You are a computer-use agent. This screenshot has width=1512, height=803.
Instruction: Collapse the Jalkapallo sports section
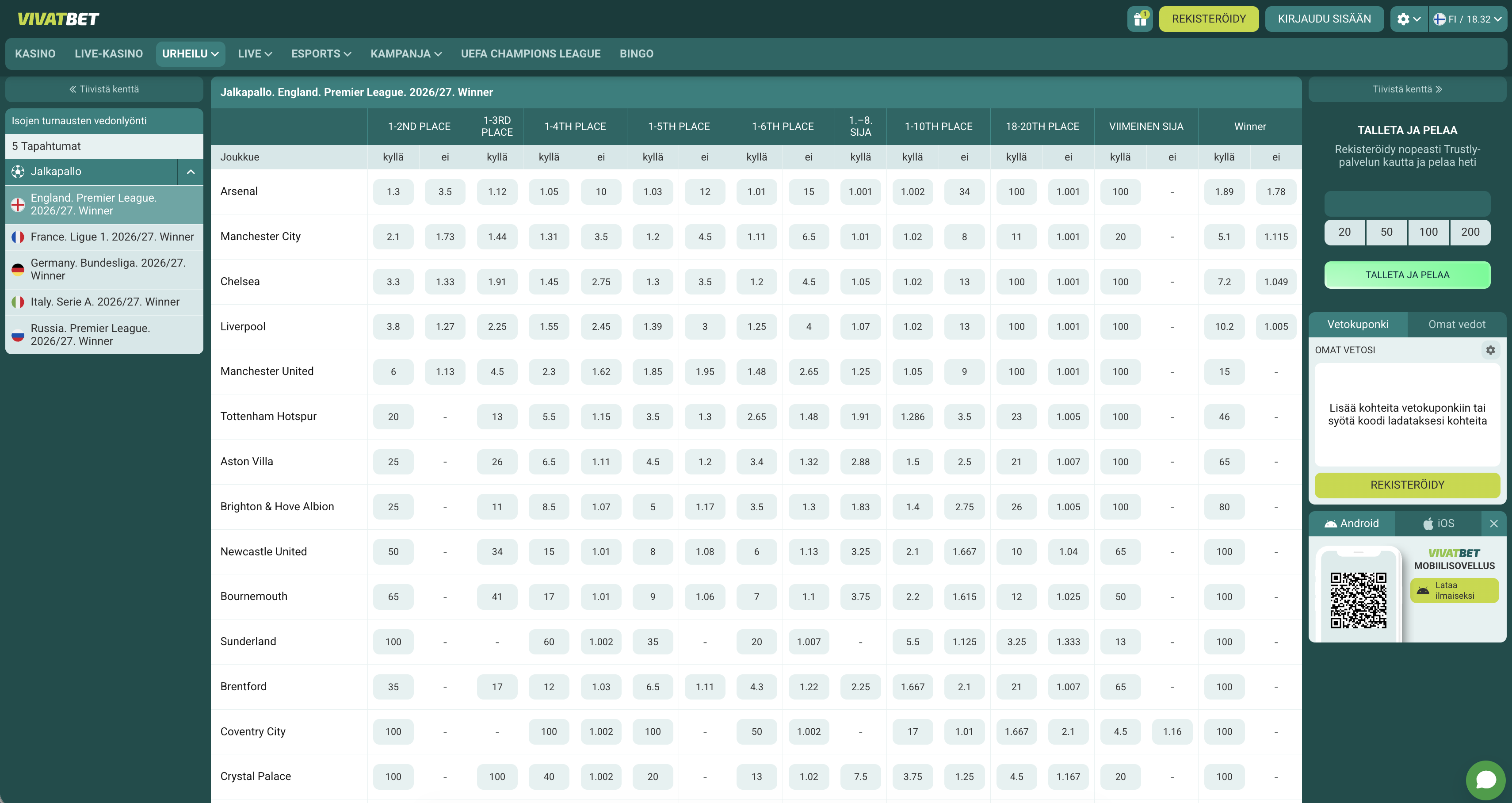pyautogui.click(x=191, y=172)
